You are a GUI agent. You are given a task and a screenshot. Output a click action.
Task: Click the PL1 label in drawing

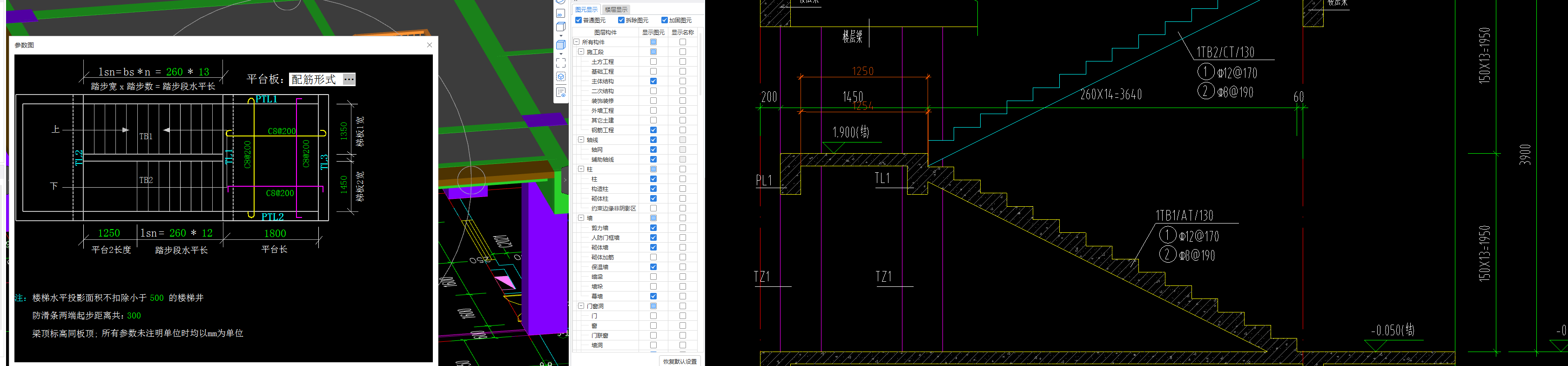[x=764, y=181]
